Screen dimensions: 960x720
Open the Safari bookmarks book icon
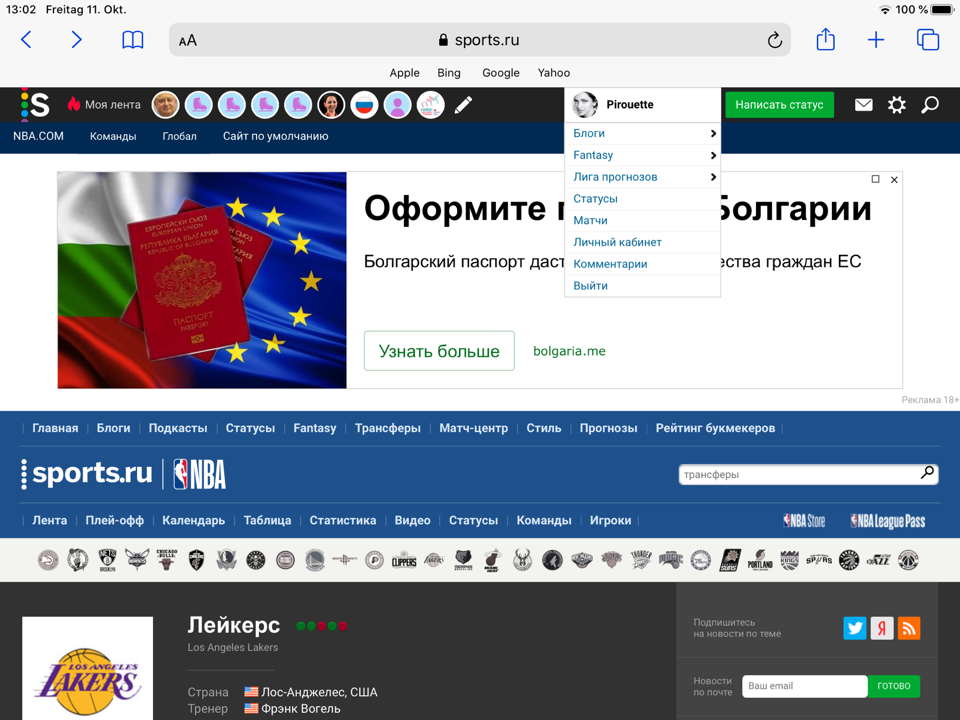pos(132,40)
